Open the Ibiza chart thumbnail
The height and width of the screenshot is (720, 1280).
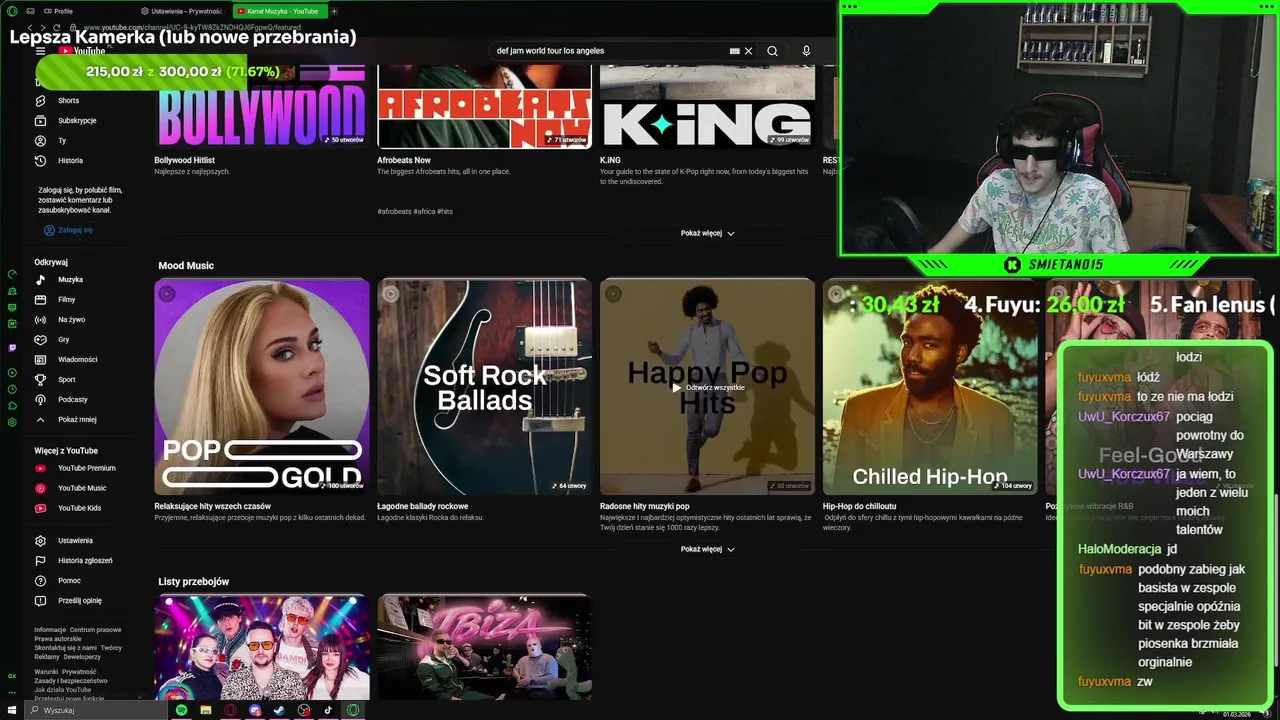tap(485, 647)
